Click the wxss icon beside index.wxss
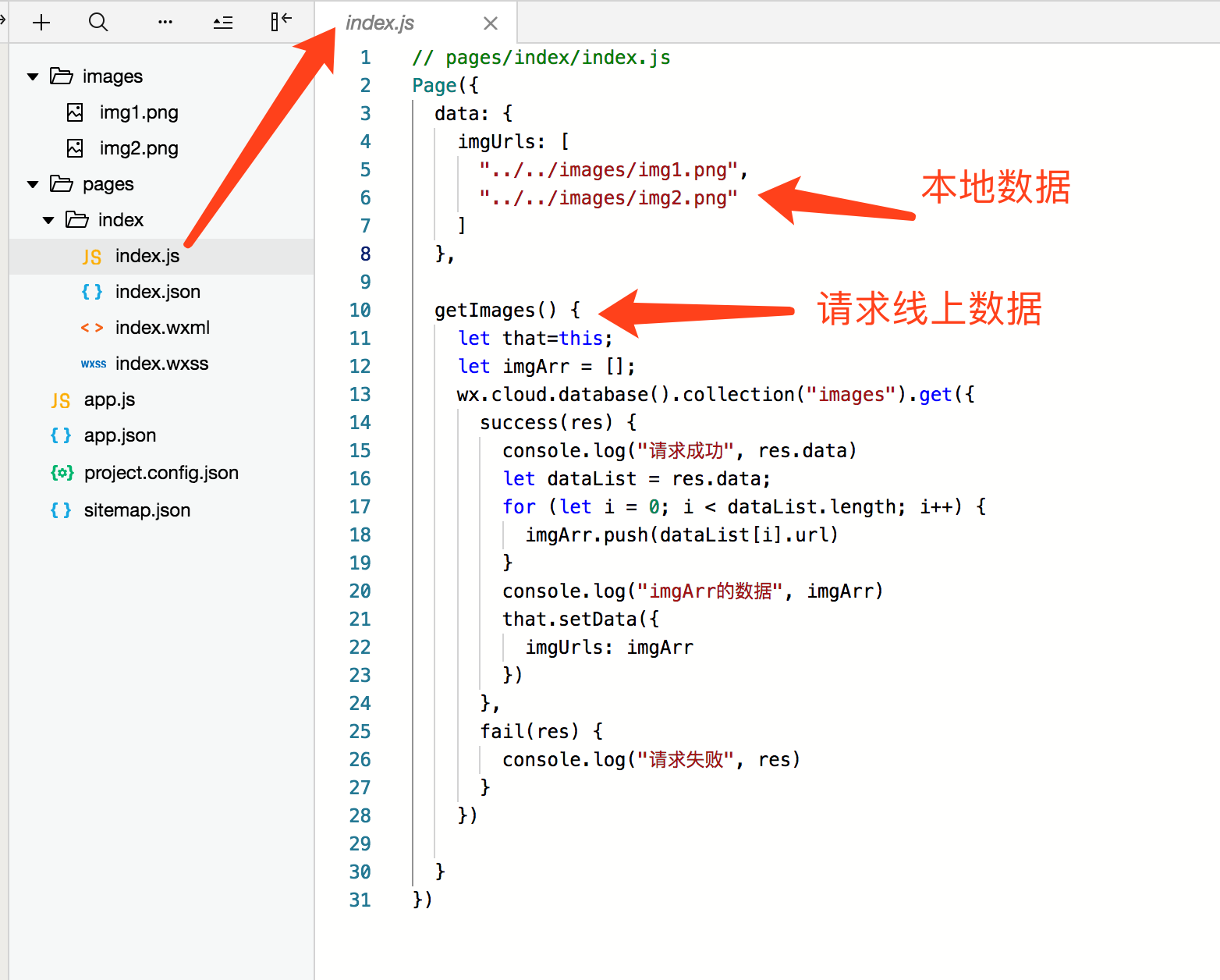Image resolution: width=1220 pixels, height=980 pixels. pyautogui.click(x=94, y=364)
